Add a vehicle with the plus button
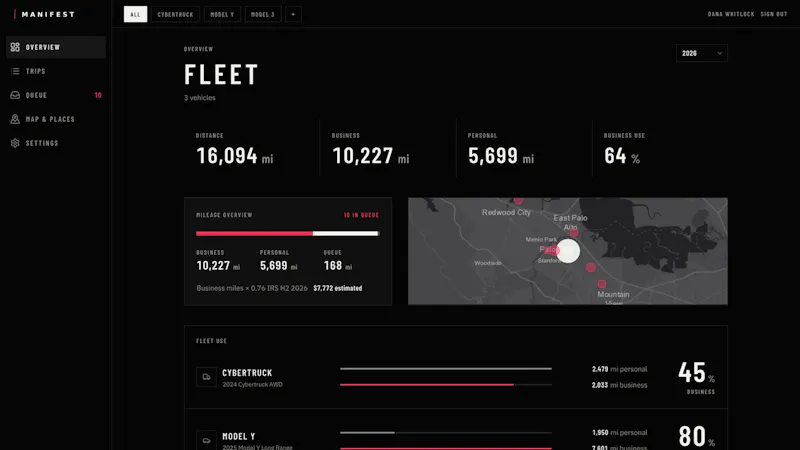Screen dimensions: 800x450 point(293,14)
